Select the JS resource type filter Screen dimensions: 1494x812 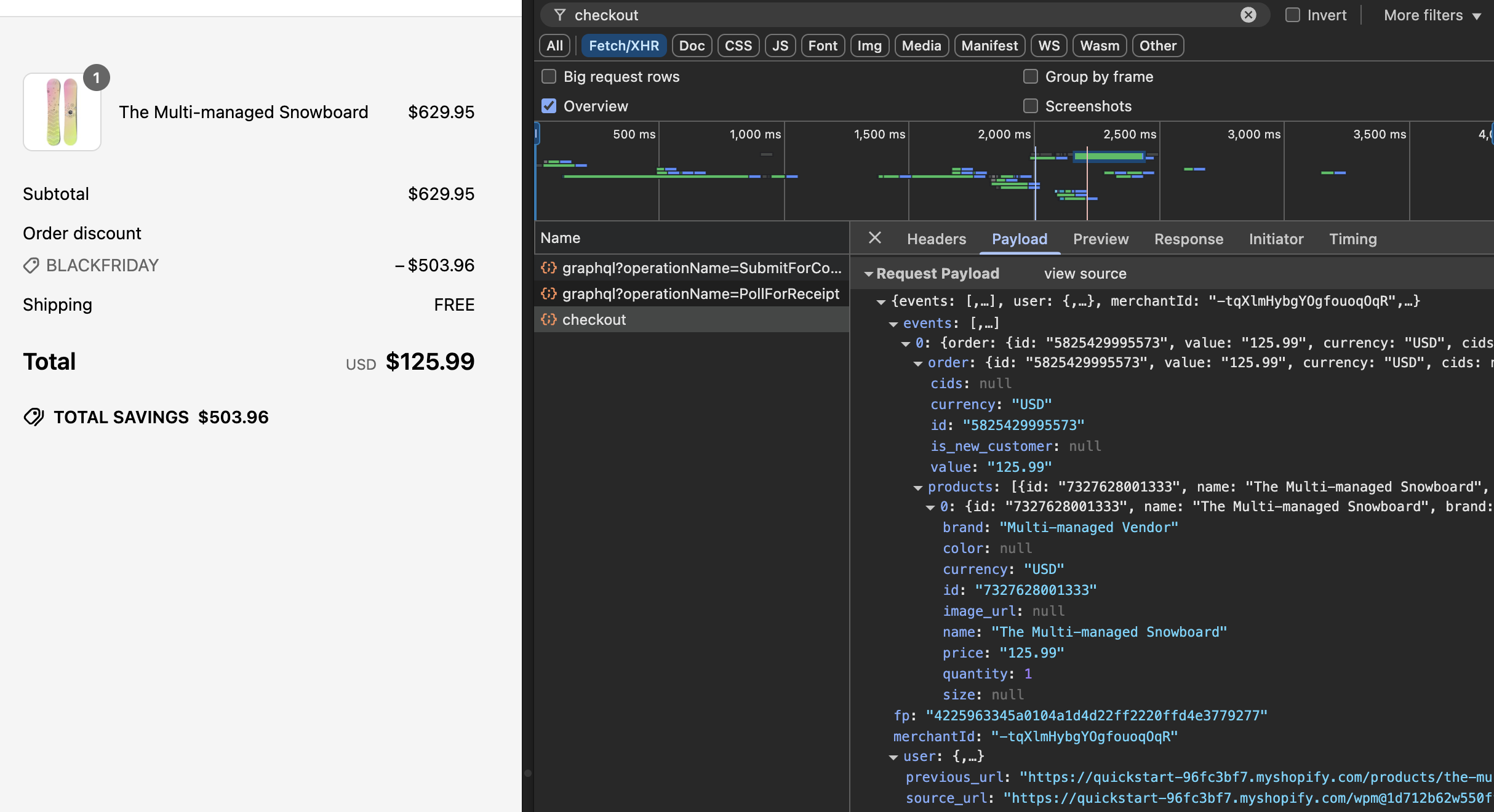click(x=780, y=46)
